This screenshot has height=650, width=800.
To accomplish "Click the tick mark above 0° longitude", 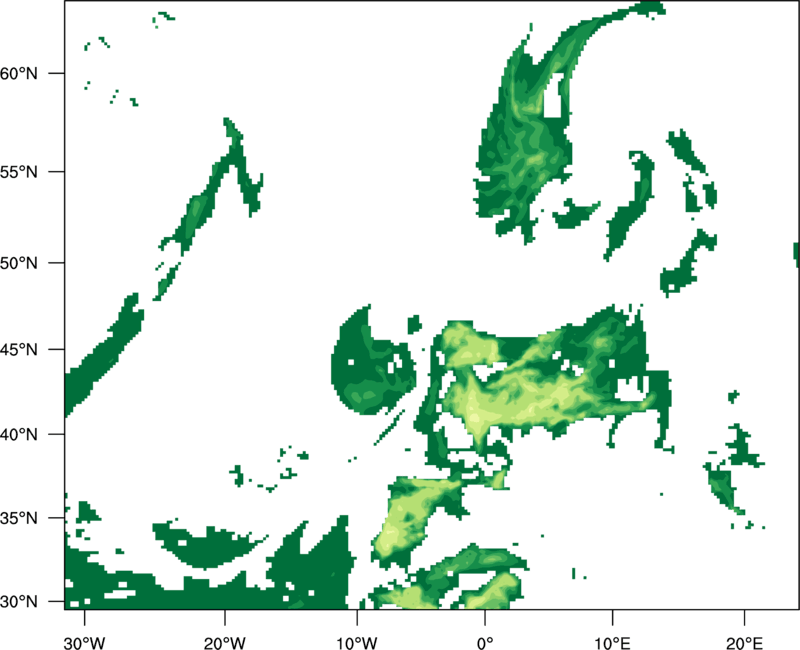I will tap(485, 617).
